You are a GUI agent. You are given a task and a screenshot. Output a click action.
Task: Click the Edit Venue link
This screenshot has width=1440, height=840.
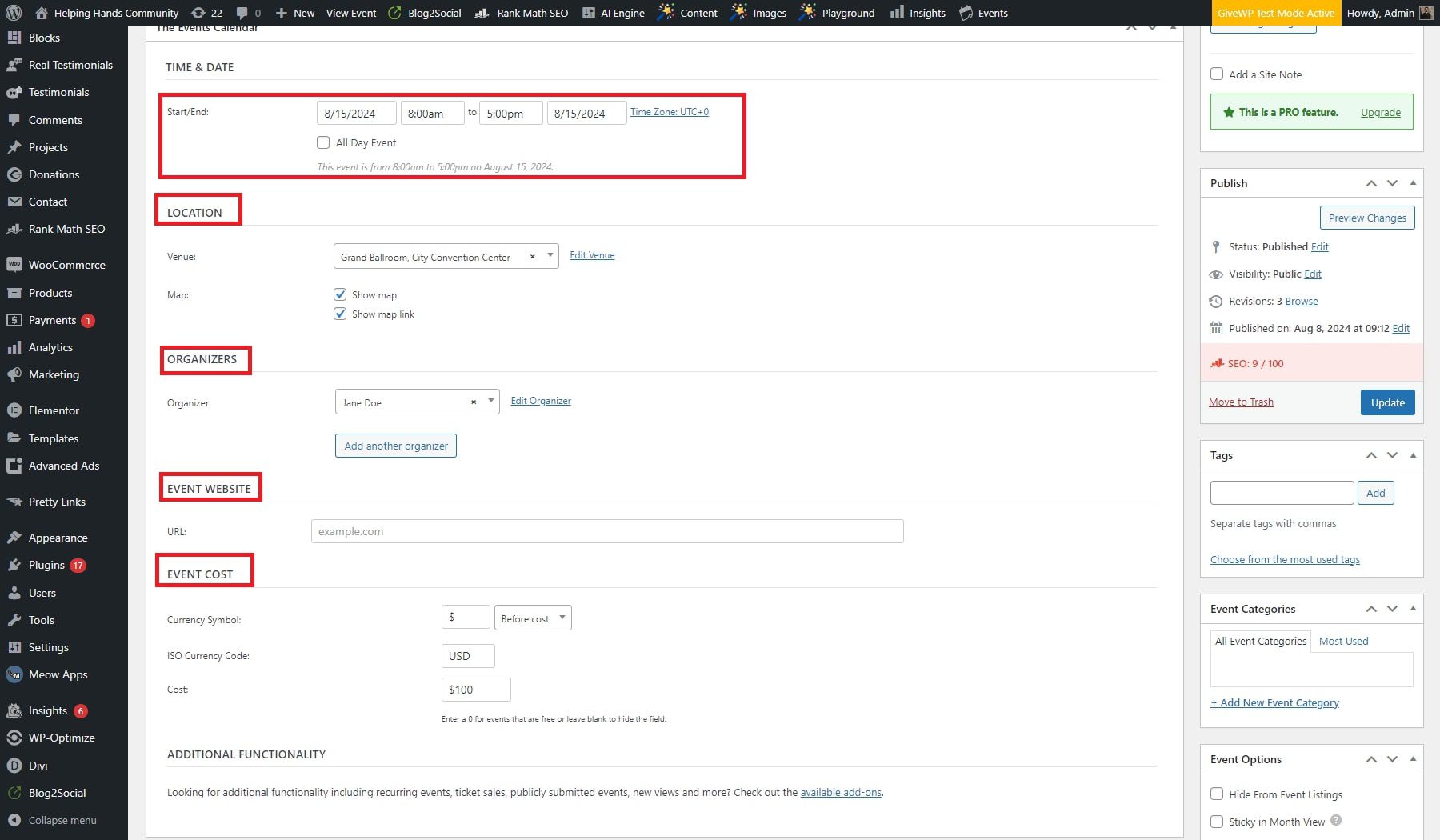pyautogui.click(x=592, y=255)
